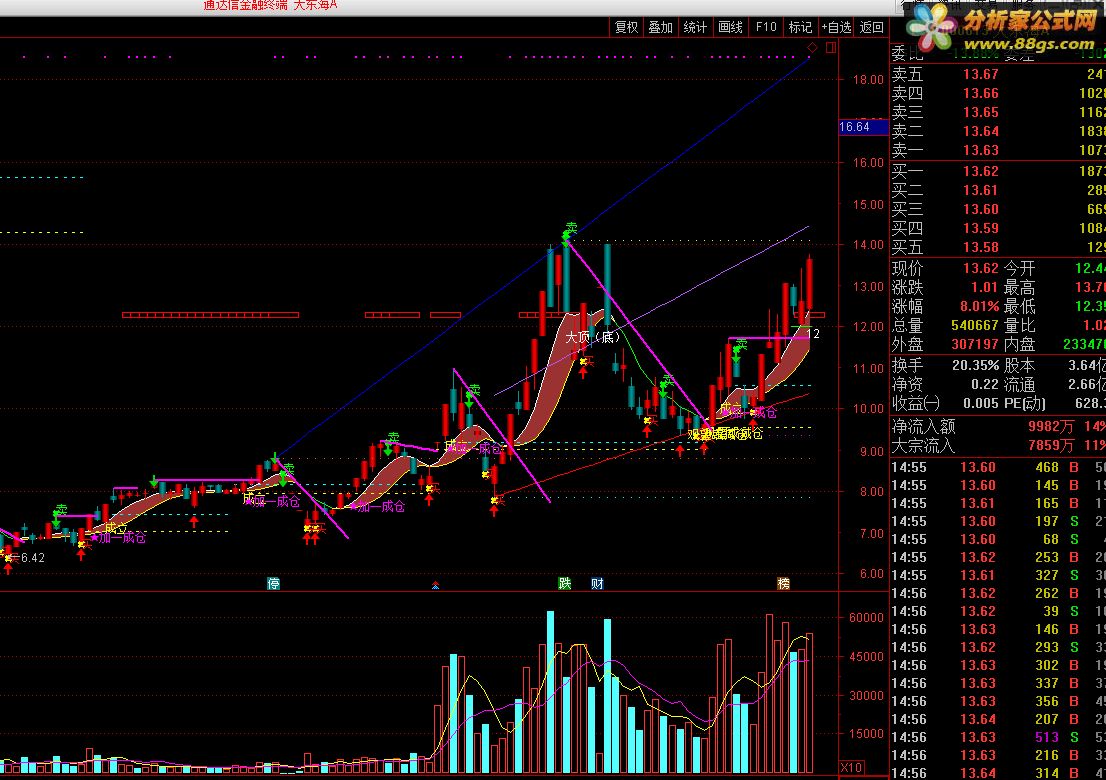
Task: Click the 涨跌 1.01 value
Action: 985,288
